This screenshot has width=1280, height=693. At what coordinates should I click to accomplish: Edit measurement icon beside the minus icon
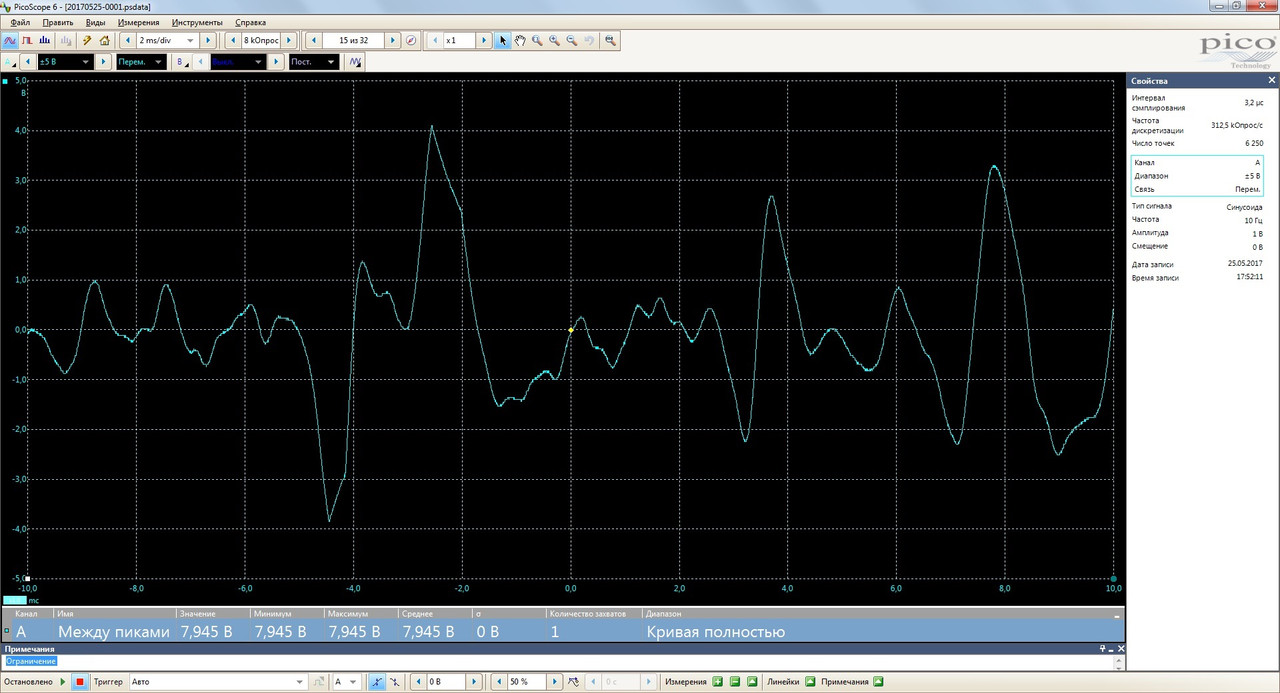pyautogui.click(x=751, y=682)
